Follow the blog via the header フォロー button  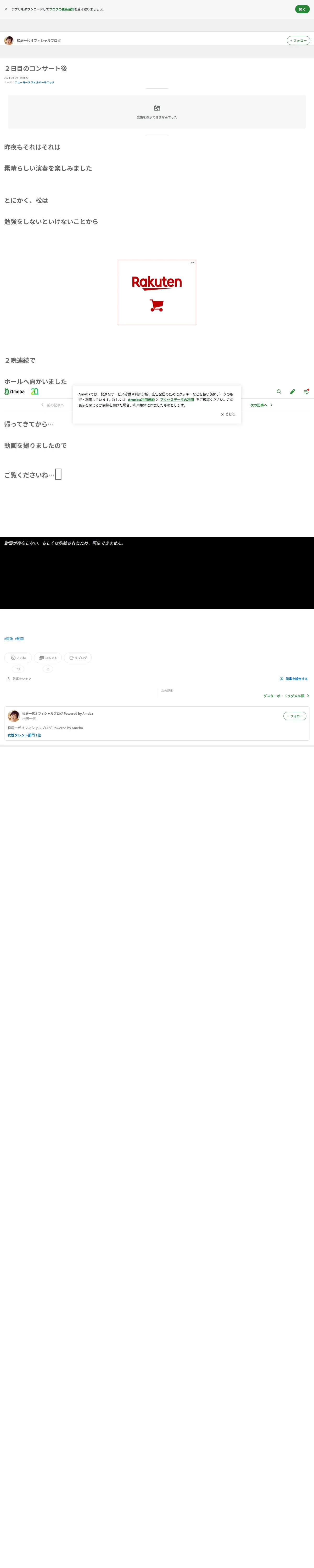298,41
